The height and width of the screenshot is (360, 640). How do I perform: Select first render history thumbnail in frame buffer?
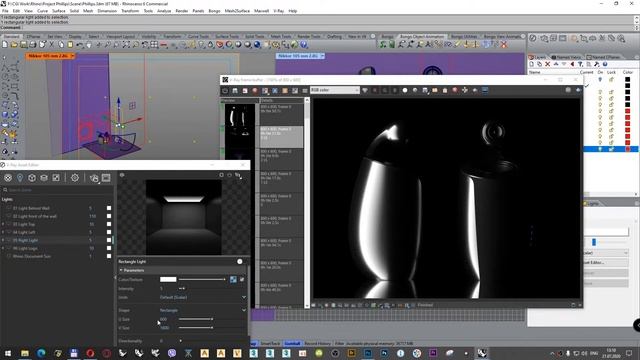239,114
